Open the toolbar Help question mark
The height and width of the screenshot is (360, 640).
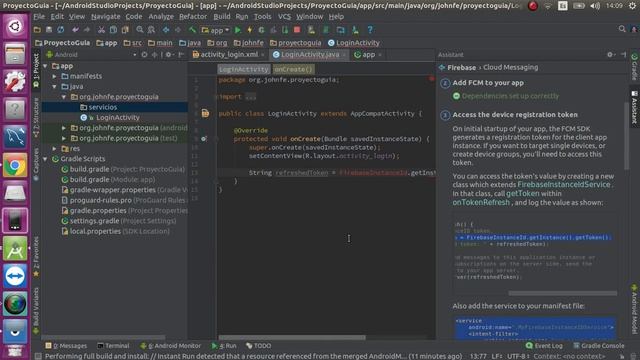370,30
